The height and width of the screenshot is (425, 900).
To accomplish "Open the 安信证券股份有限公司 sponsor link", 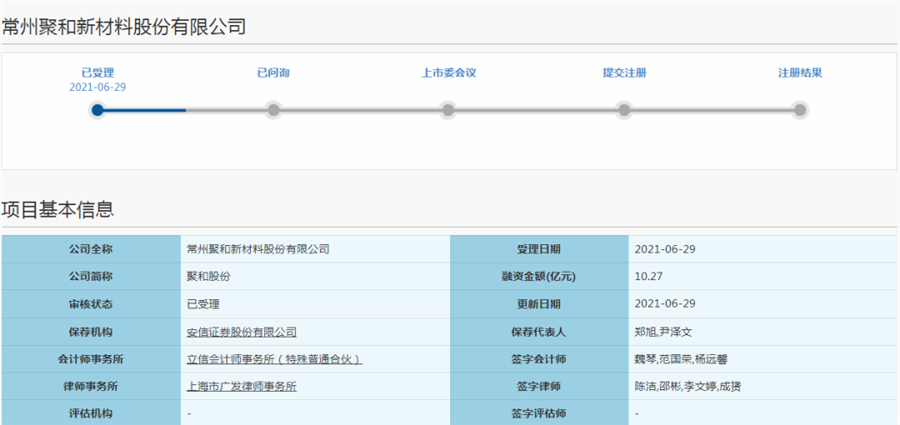I will coord(241,331).
